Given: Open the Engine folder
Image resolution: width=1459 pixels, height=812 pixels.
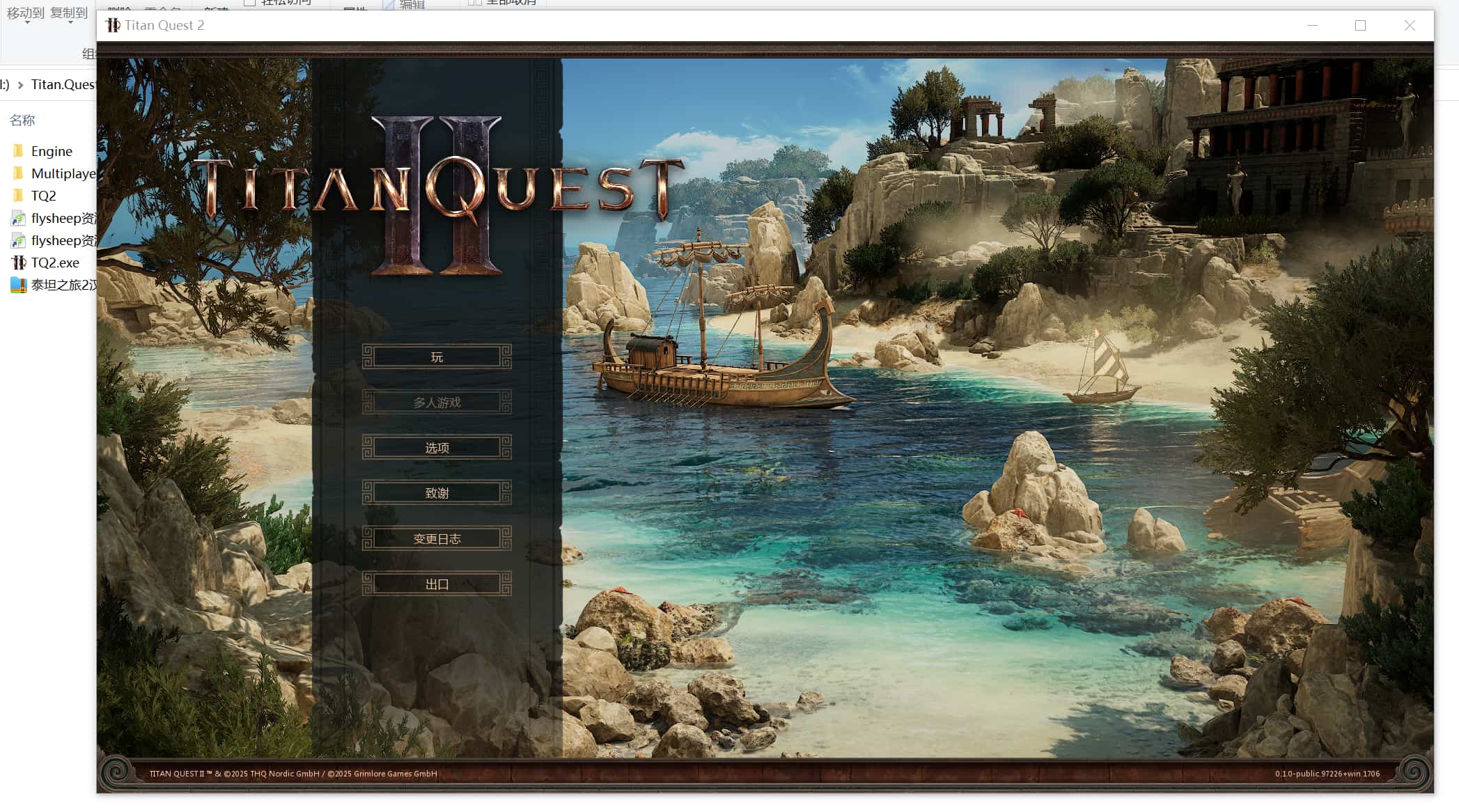Looking at the screenshot, I should coord(52,150).
